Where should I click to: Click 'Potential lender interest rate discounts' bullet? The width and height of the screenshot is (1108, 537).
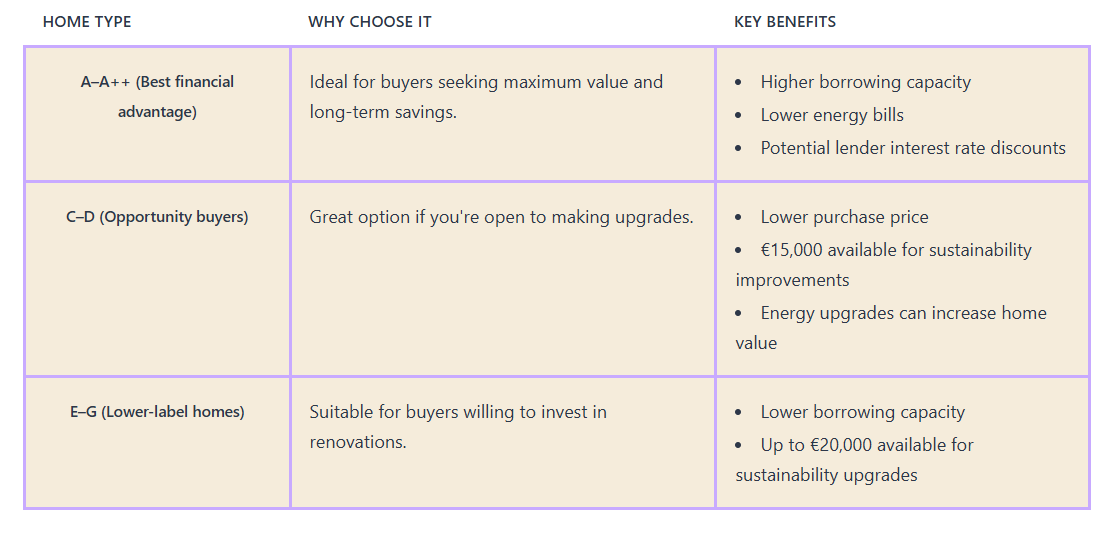pyautogui.click(x=913, y=148)
